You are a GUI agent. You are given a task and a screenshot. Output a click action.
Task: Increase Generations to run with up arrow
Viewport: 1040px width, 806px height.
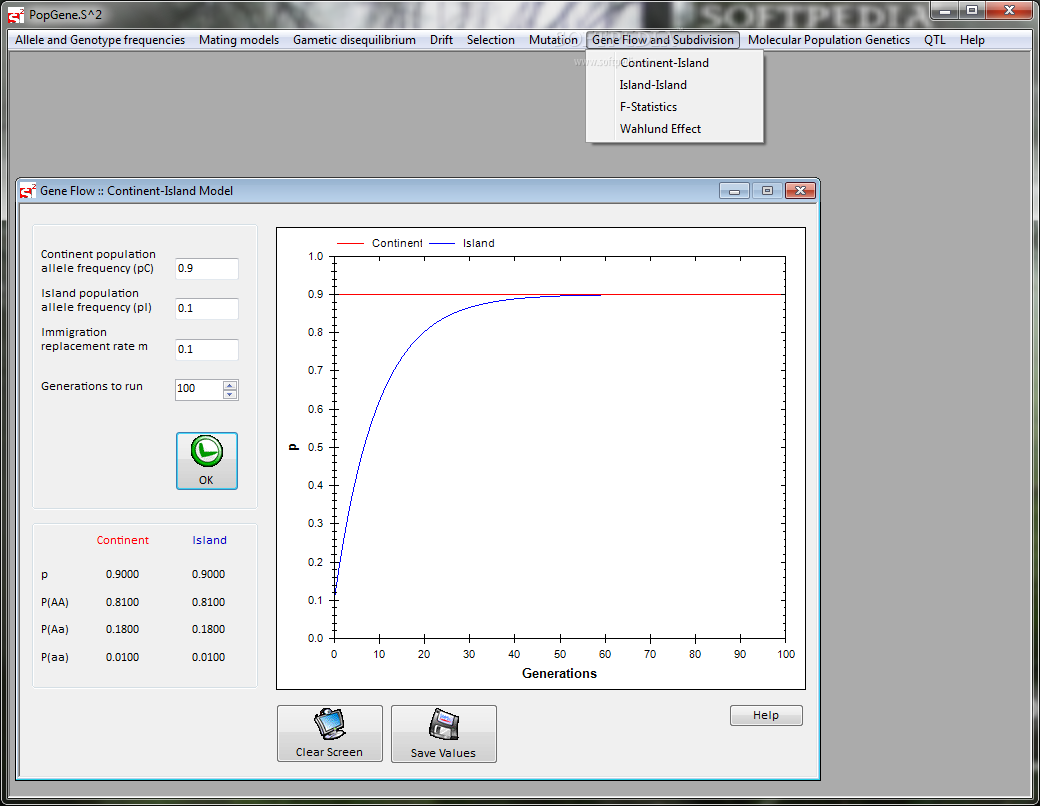229,385
